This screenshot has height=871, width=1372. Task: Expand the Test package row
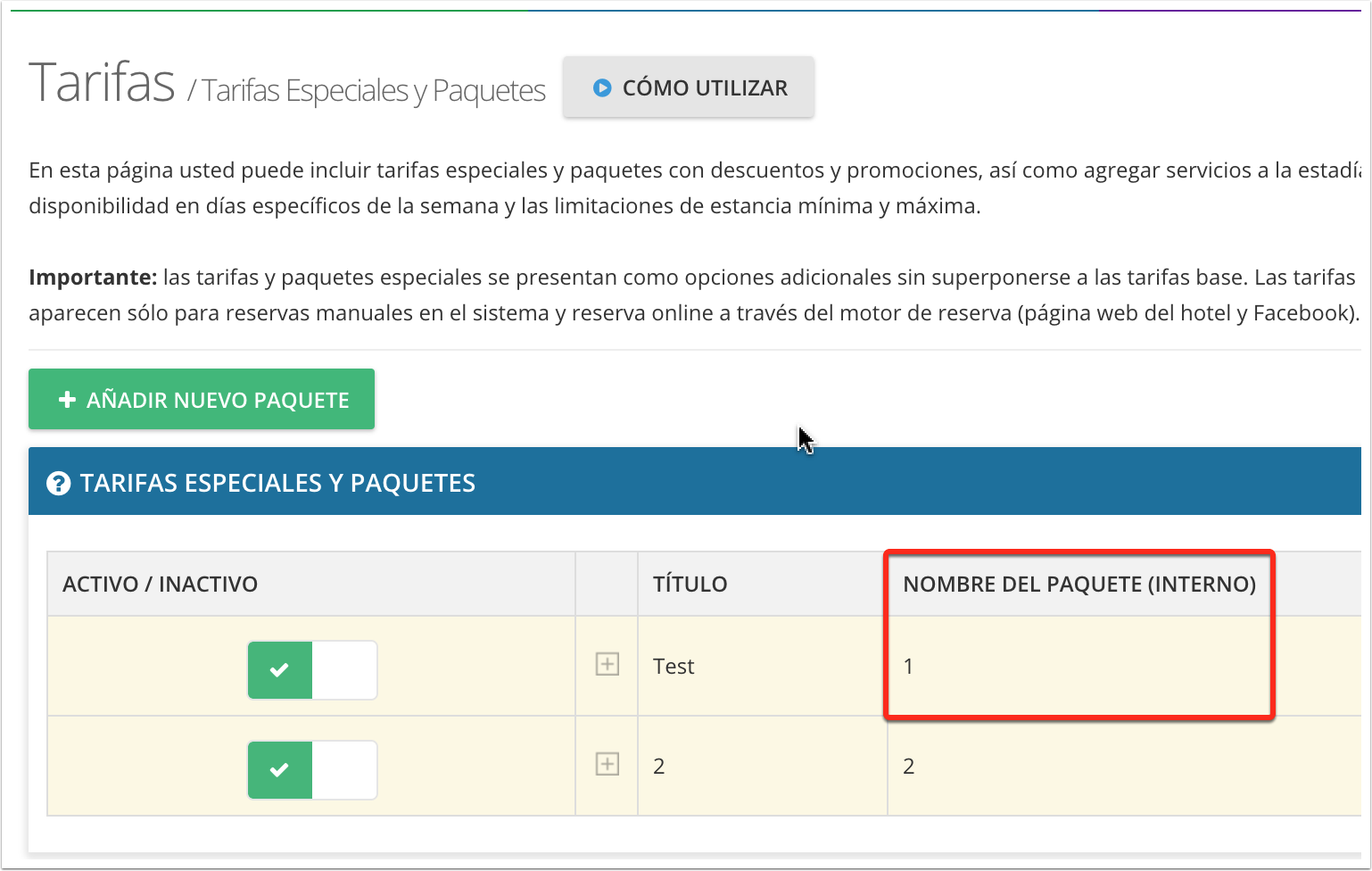pos(607,665)
